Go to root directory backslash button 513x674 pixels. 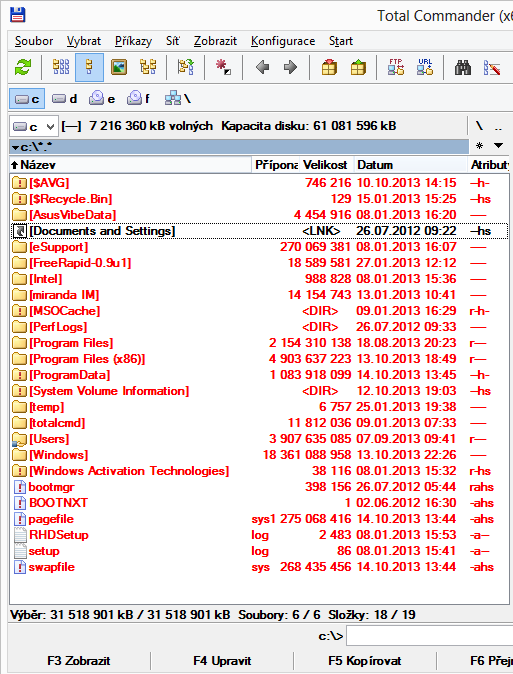click(479, 126)
